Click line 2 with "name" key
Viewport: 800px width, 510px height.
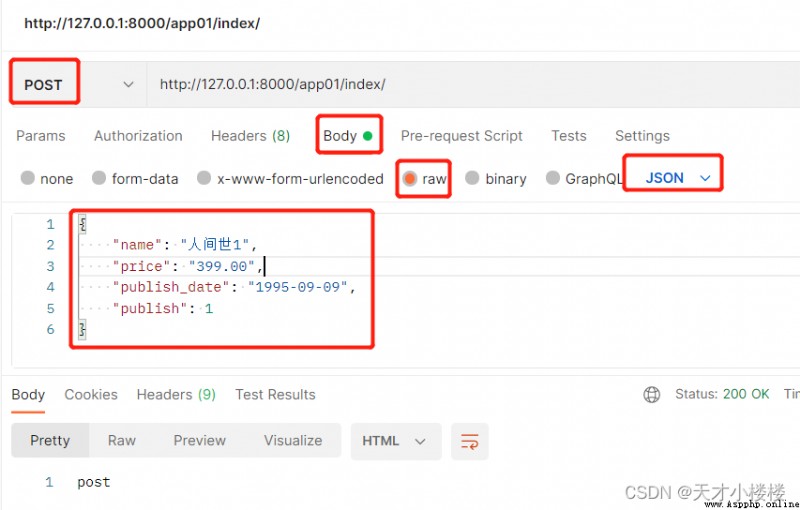[x=185, y=245]
